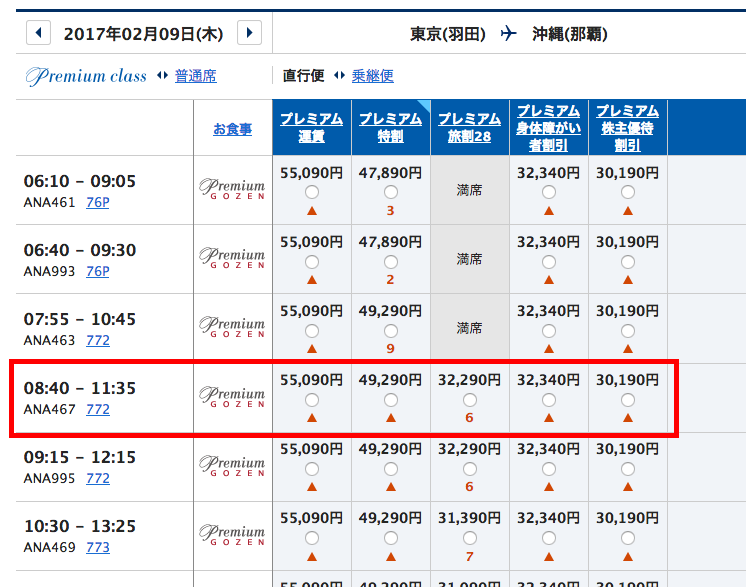Go to next date with right arrow
The height and width of the screenshot is (587, 755).
point(250,33)
